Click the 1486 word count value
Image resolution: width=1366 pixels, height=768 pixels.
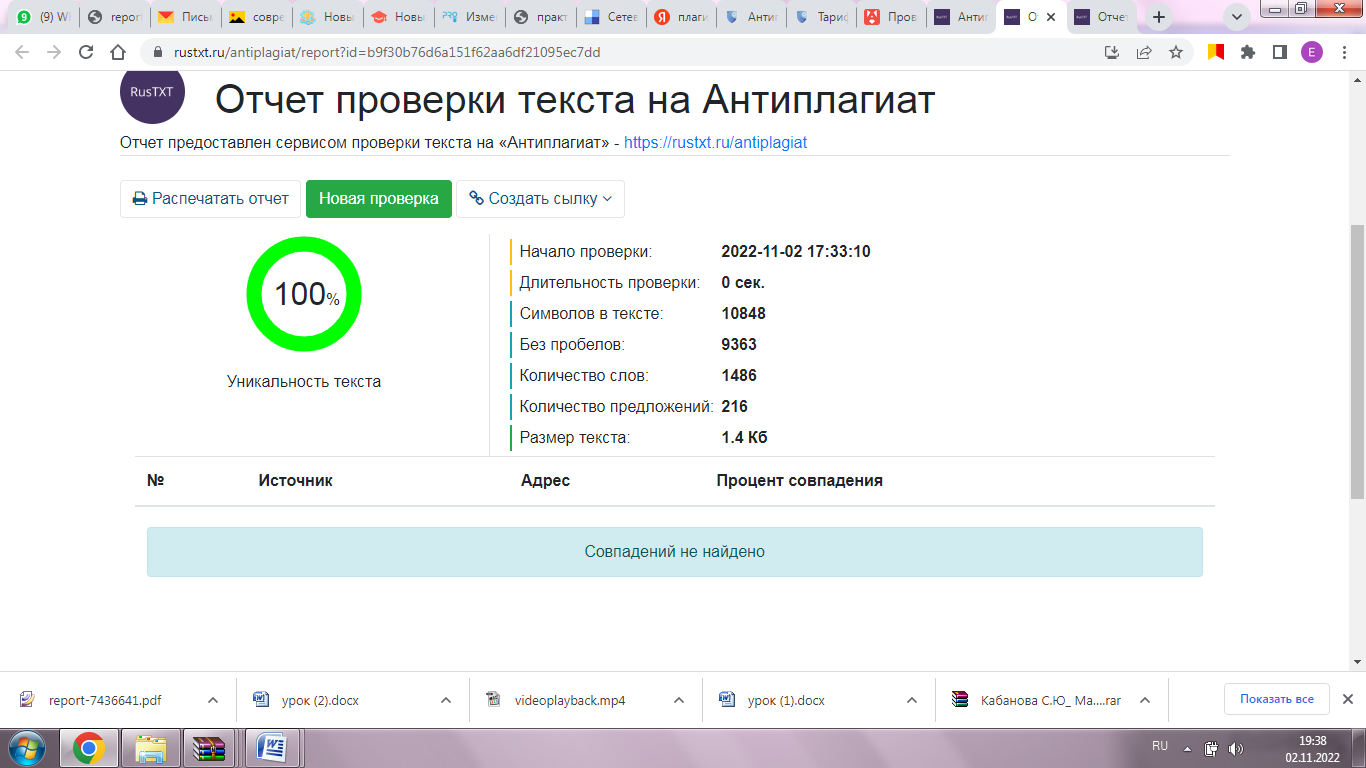pyautogui.click(x=739, y=376)
